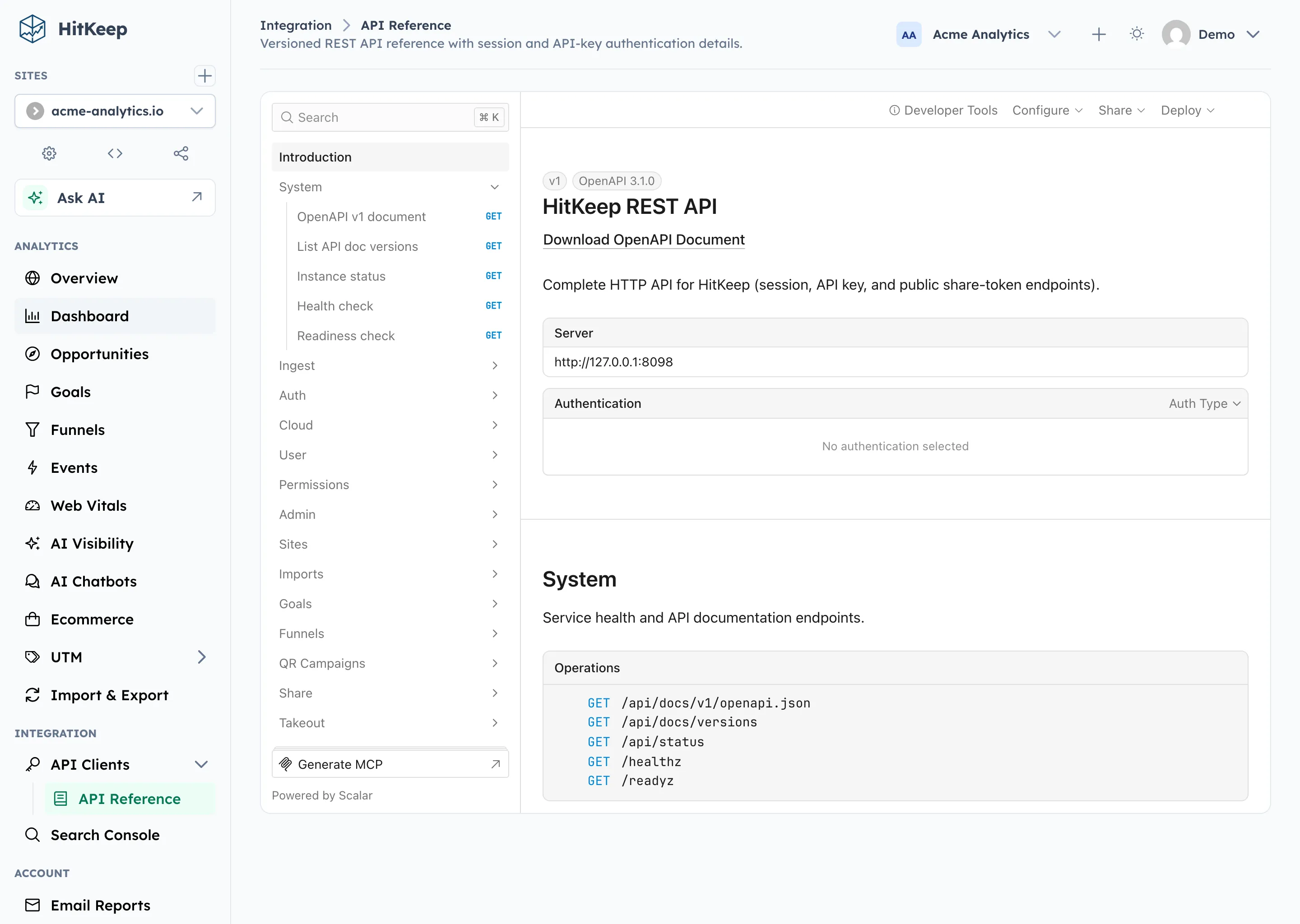Expand the Auth section
This screenshot has height=924, width=1300.
[390, 395]
